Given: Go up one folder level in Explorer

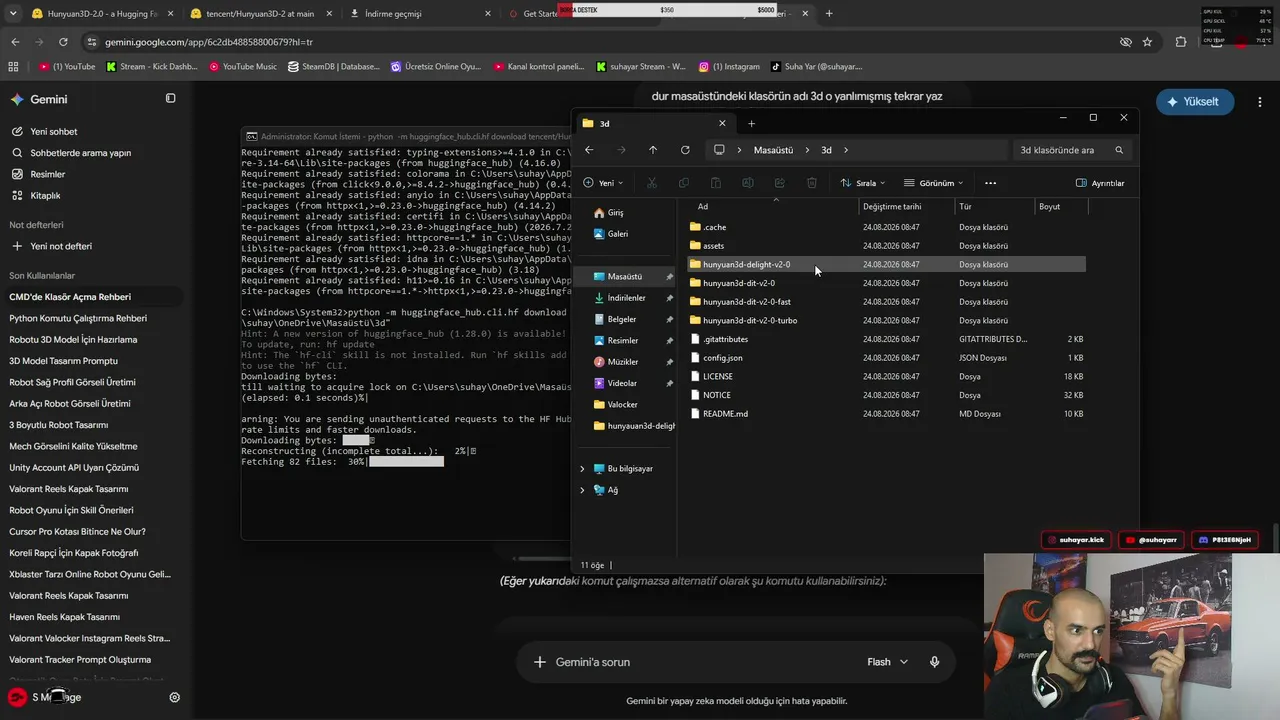Looking at the screenshot, I should [x=653, y=150].
